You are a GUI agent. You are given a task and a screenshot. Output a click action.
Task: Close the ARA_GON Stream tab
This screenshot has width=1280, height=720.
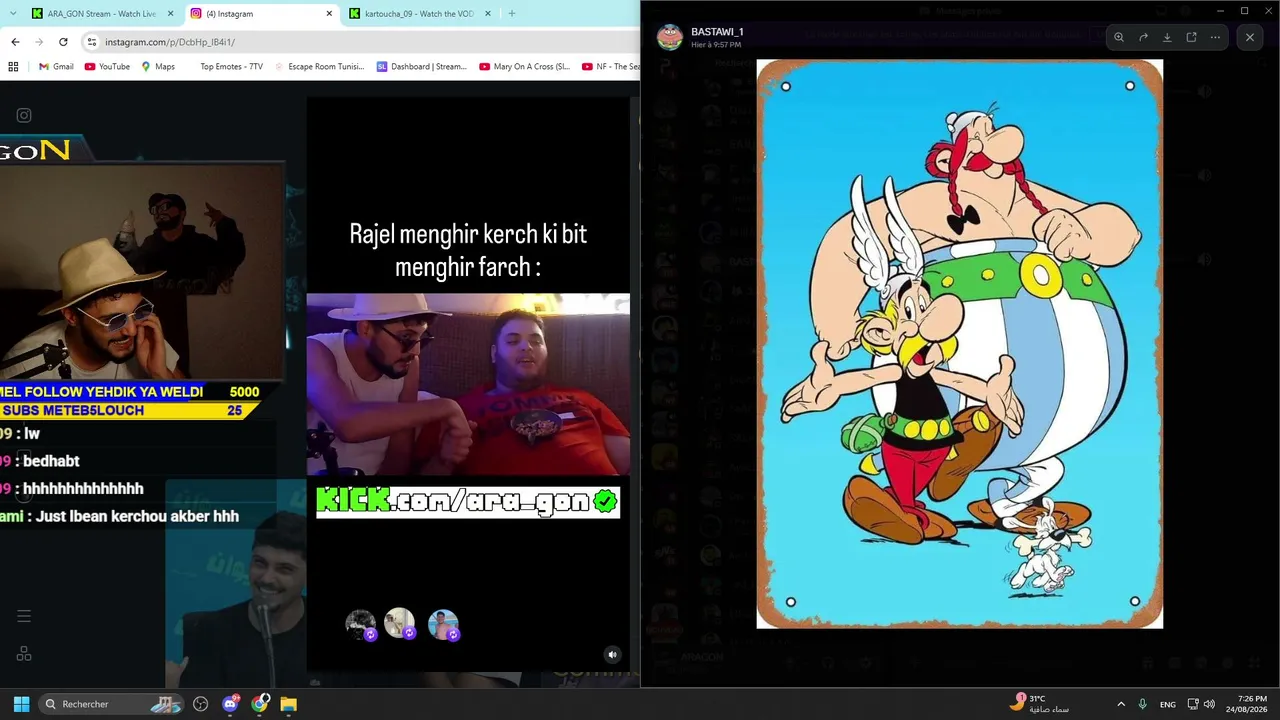(170, 14)
